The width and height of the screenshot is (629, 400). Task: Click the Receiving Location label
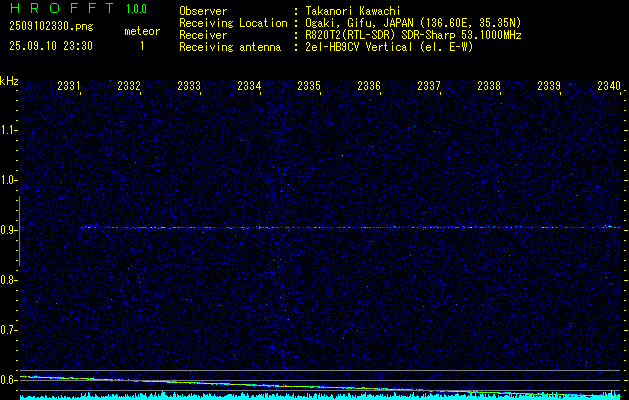(x=233, y=23)
